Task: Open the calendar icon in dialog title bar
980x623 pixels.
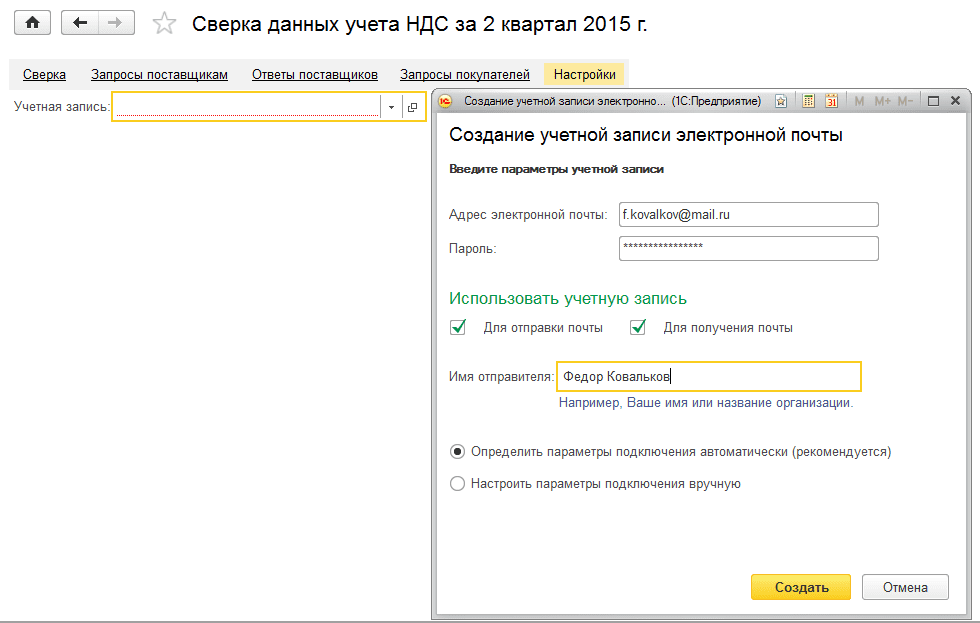Action: [x=831, y=101]
